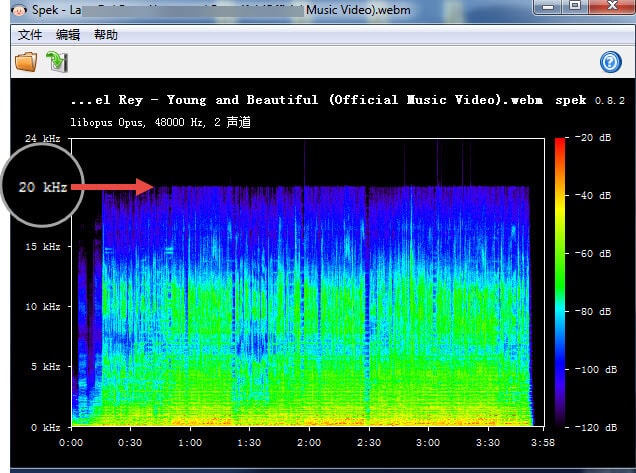Click the 2:00 time axis marker
The width and height of the screenshot is (636, 473).
309,441
